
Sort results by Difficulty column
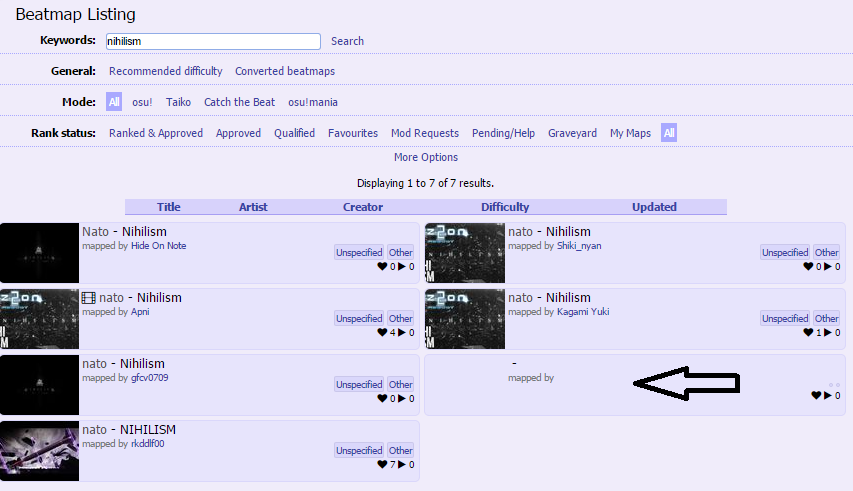tap(505, 207)
